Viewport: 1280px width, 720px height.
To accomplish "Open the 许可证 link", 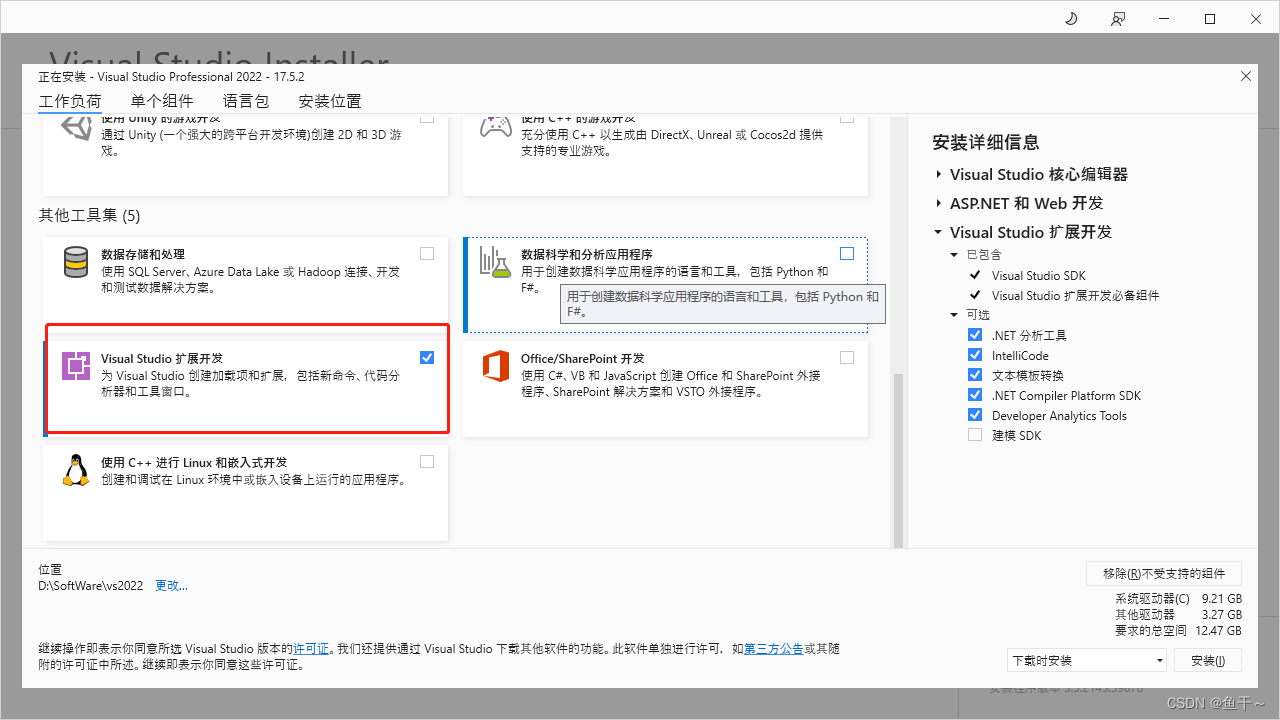I will pos(310,649).
